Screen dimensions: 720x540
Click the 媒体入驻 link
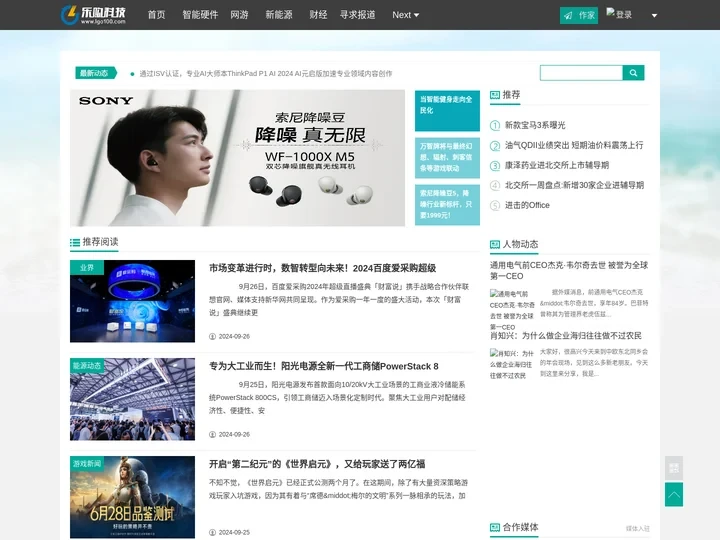(637, 529)
